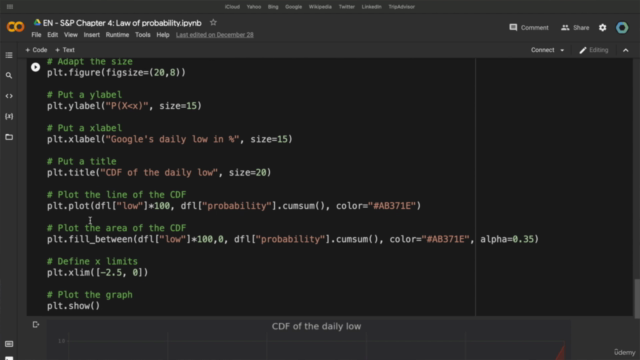Open the Insert menu
The width and height of the screenshot is (640, 360).
point(91,35)
